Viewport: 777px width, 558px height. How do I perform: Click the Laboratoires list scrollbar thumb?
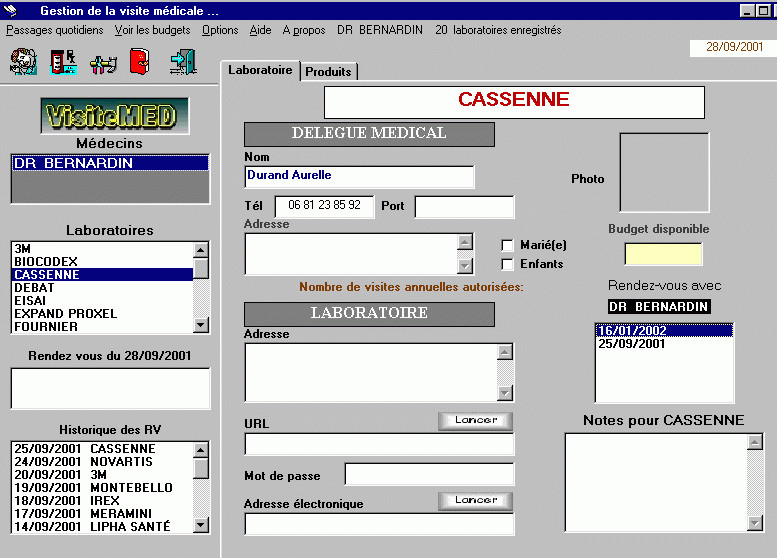point(200,268)
